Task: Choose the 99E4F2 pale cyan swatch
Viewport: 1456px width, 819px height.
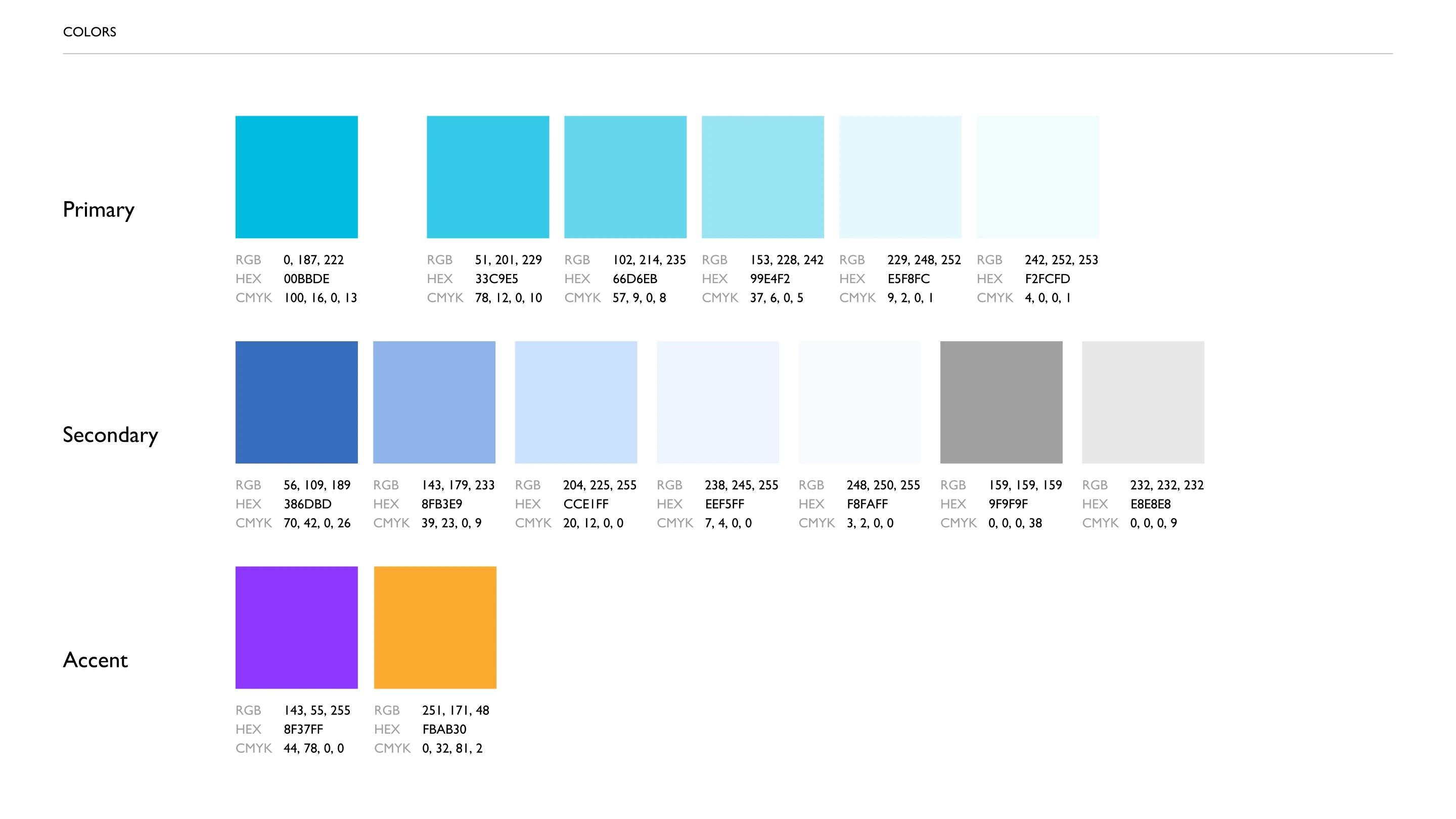Action: click(x=762, y=177)
